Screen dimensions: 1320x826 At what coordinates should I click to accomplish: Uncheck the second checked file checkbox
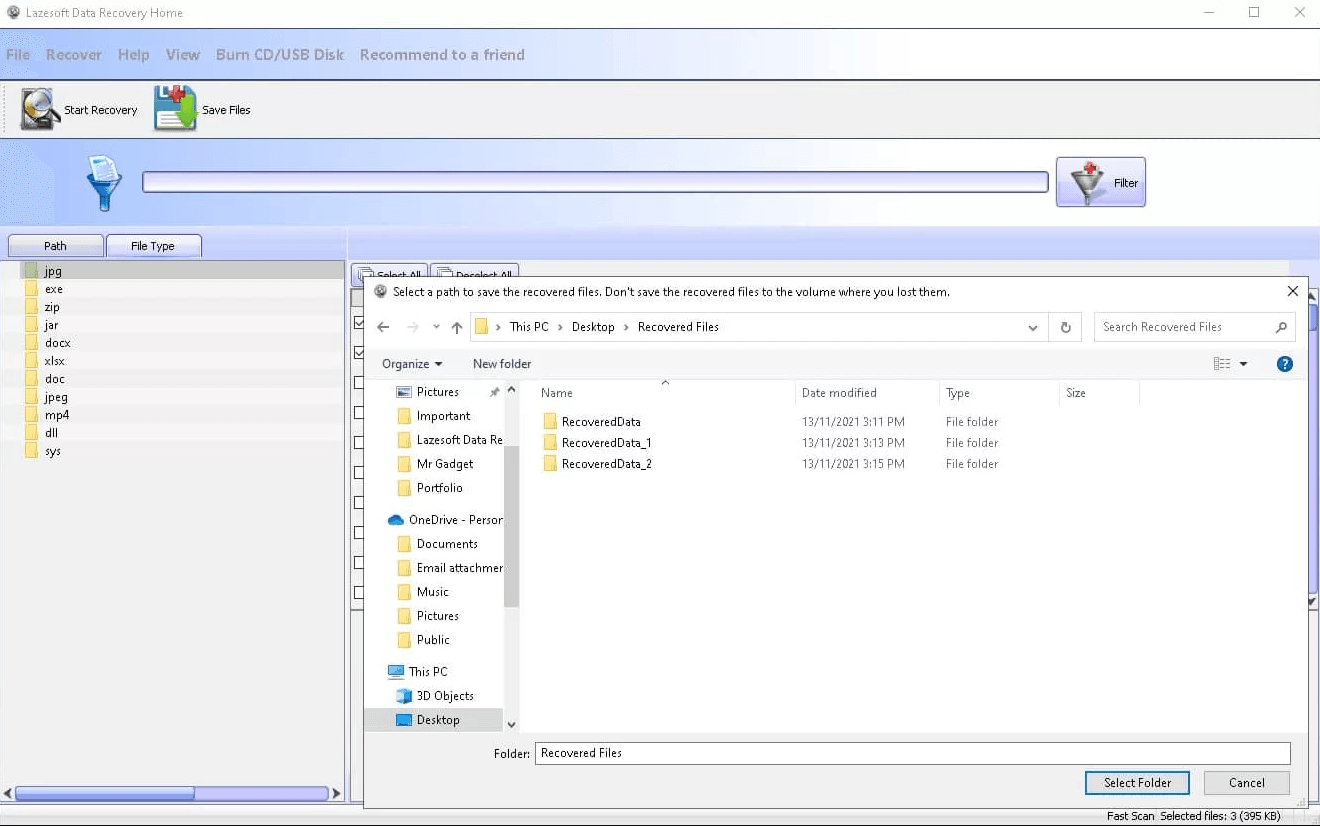359,353
